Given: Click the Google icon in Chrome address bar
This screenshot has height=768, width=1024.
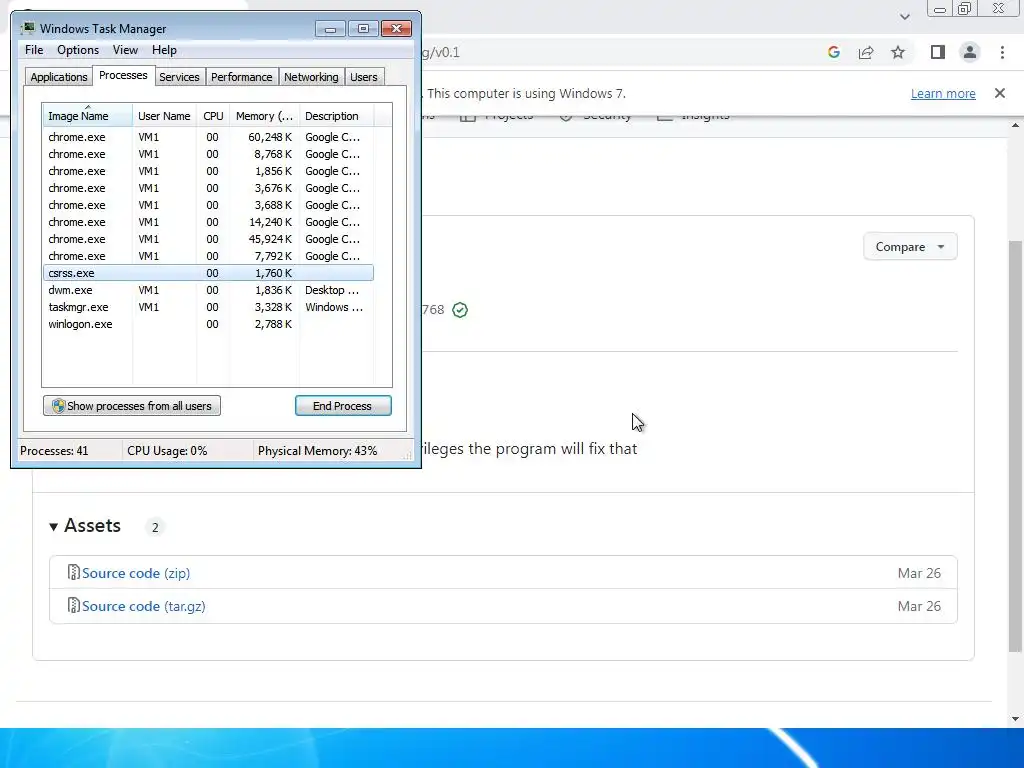Looking at the screenshot, I should click(833, 52).
